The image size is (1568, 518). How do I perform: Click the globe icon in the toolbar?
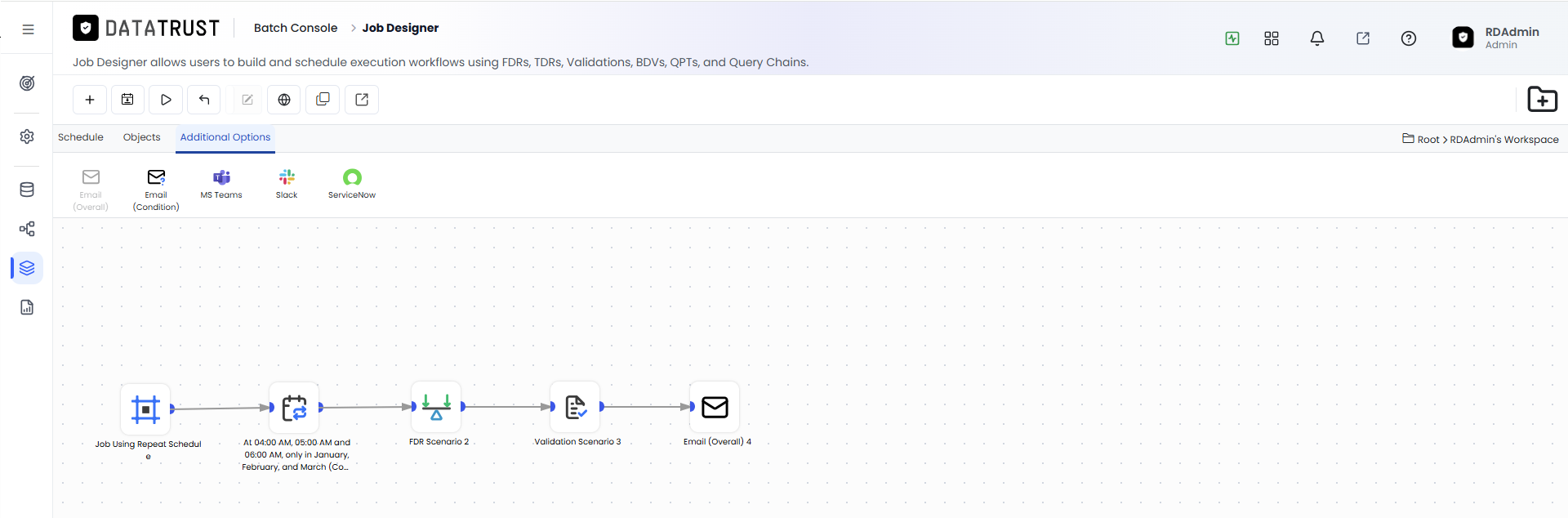[x=284, y=100]
